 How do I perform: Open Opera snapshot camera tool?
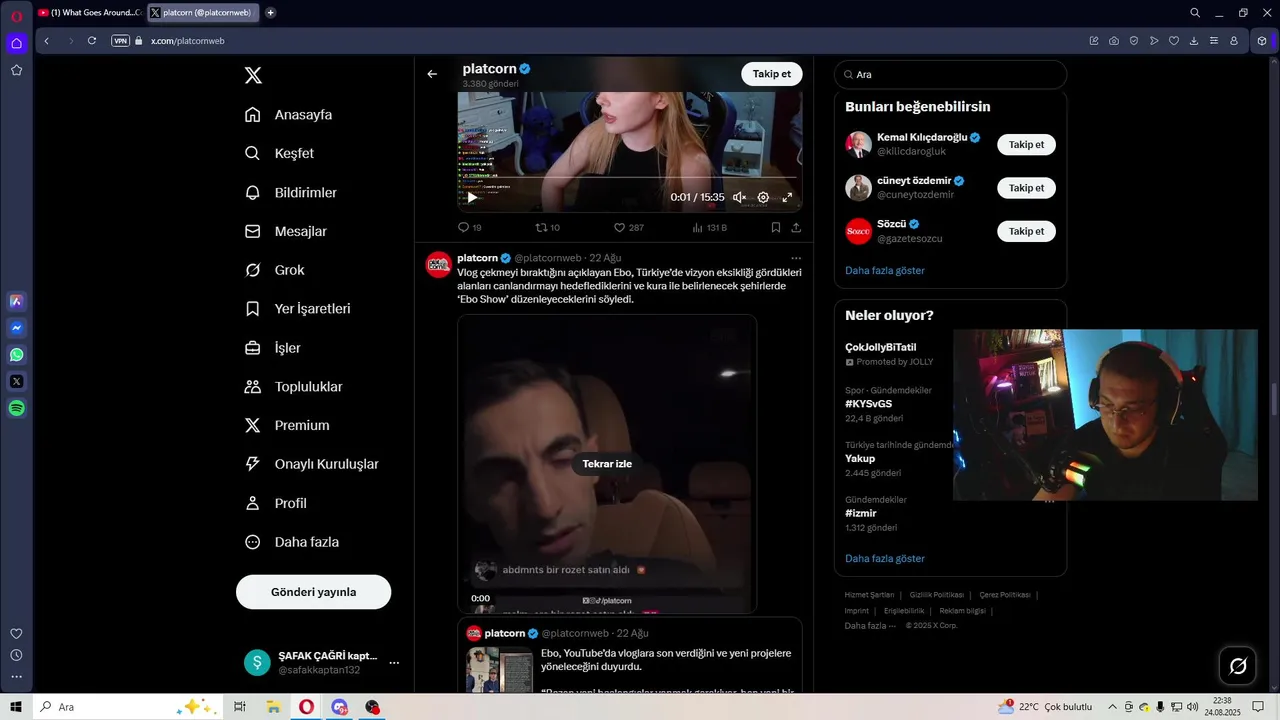tap(1114, 41)
